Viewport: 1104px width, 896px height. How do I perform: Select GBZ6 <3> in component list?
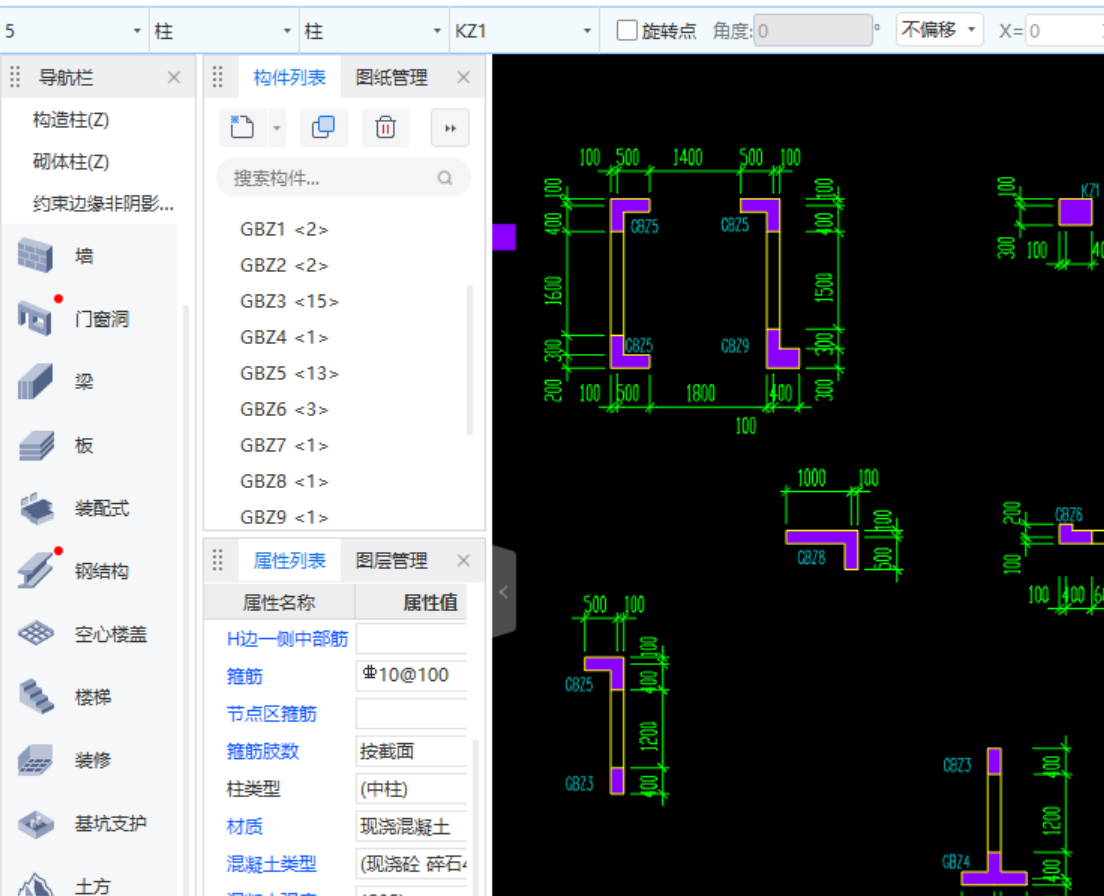[x=284, y=409]
